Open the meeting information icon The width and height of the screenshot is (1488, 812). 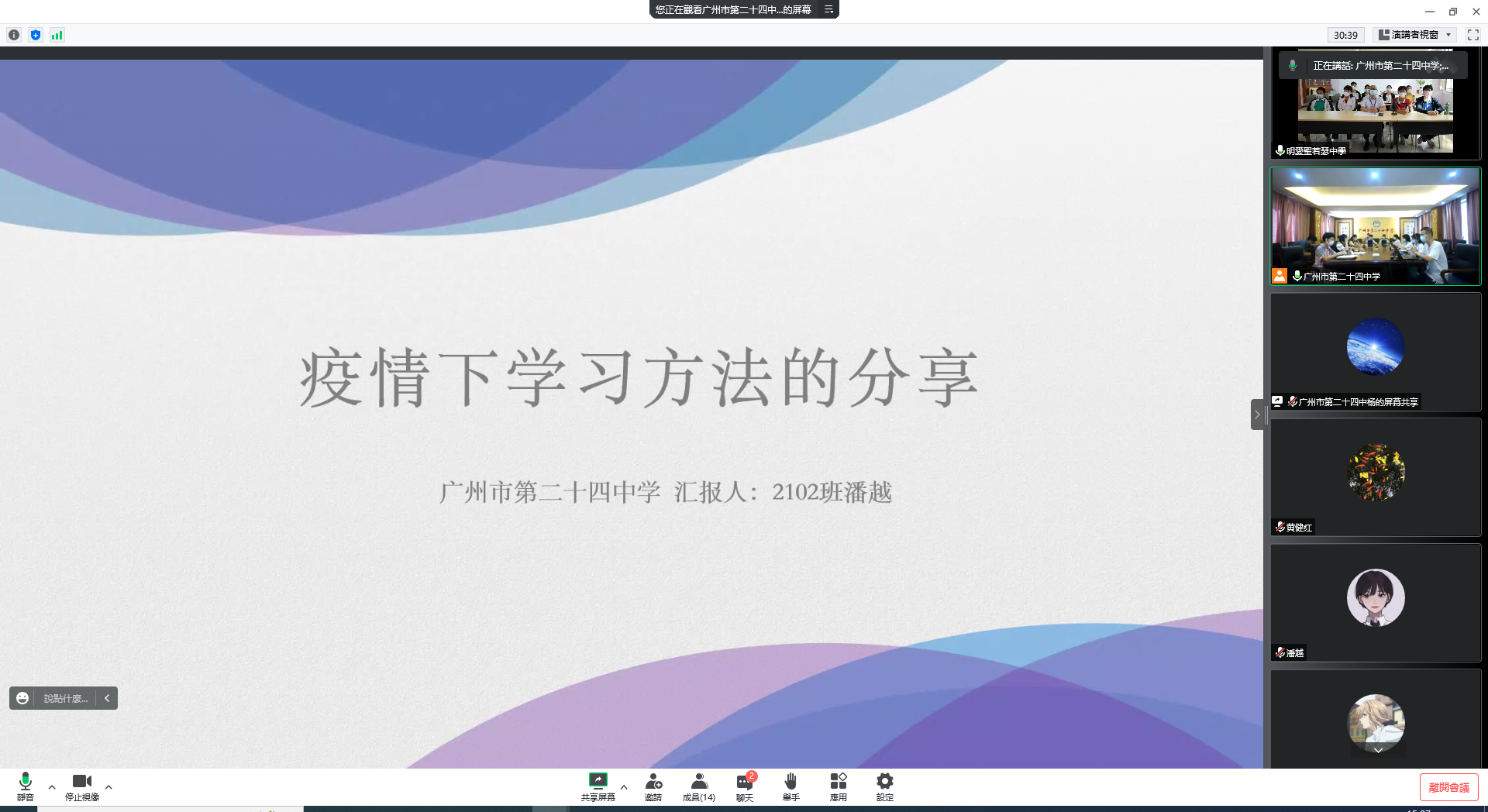(x=14, y=35)
